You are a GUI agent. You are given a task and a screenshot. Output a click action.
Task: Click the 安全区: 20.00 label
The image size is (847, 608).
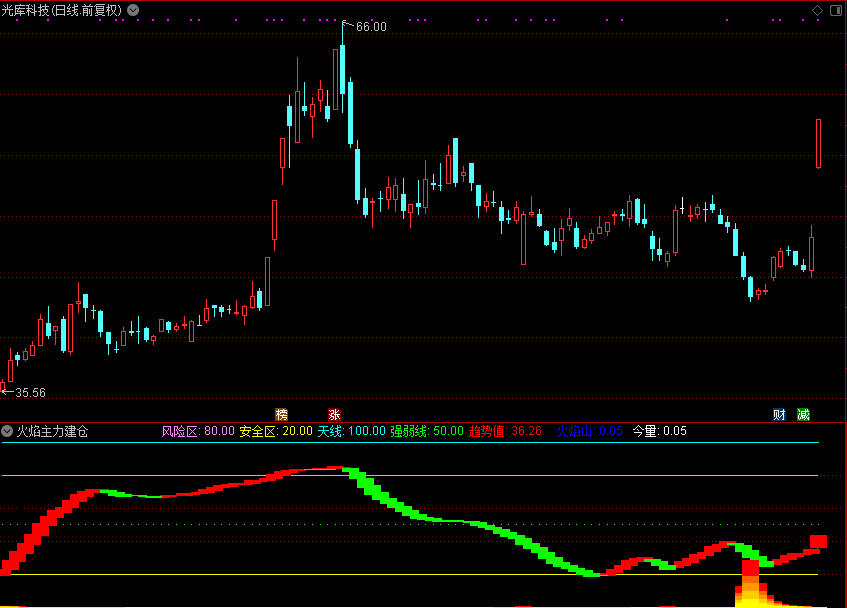tap(276, 431)
